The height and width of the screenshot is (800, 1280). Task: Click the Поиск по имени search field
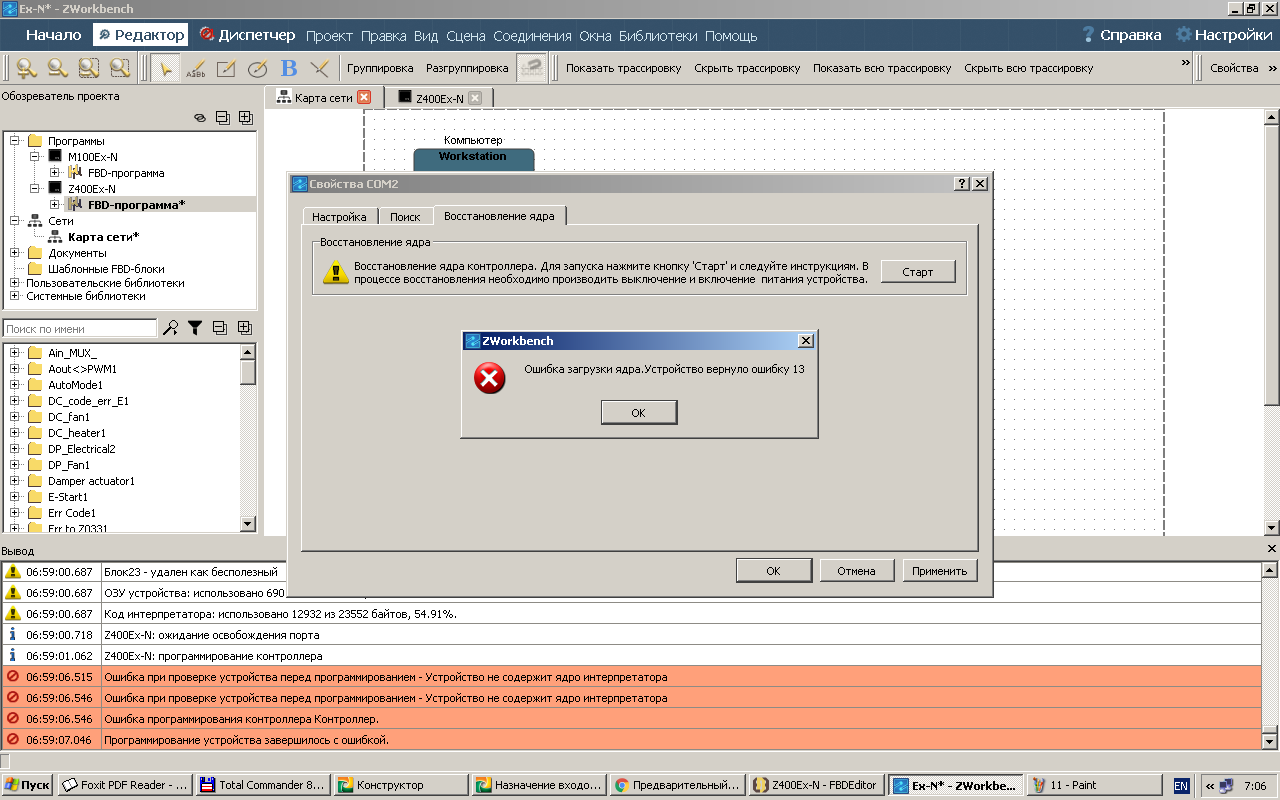tap(80, 329)
